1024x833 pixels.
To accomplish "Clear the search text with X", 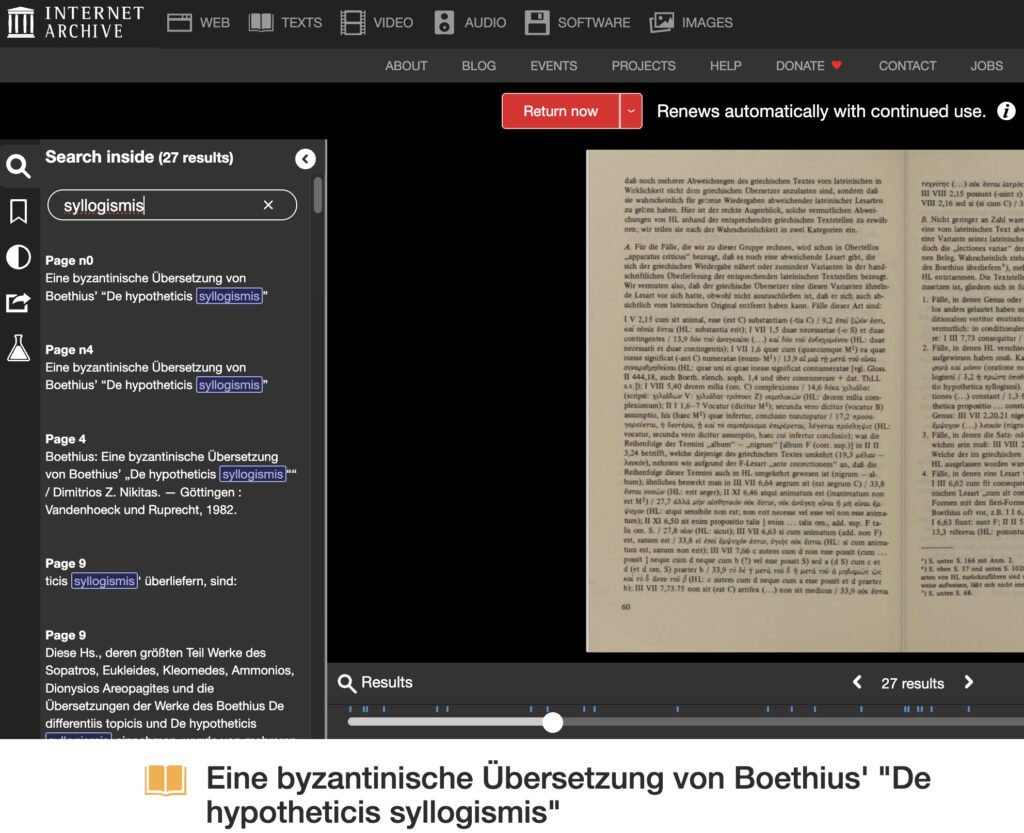I will point(268,205).
